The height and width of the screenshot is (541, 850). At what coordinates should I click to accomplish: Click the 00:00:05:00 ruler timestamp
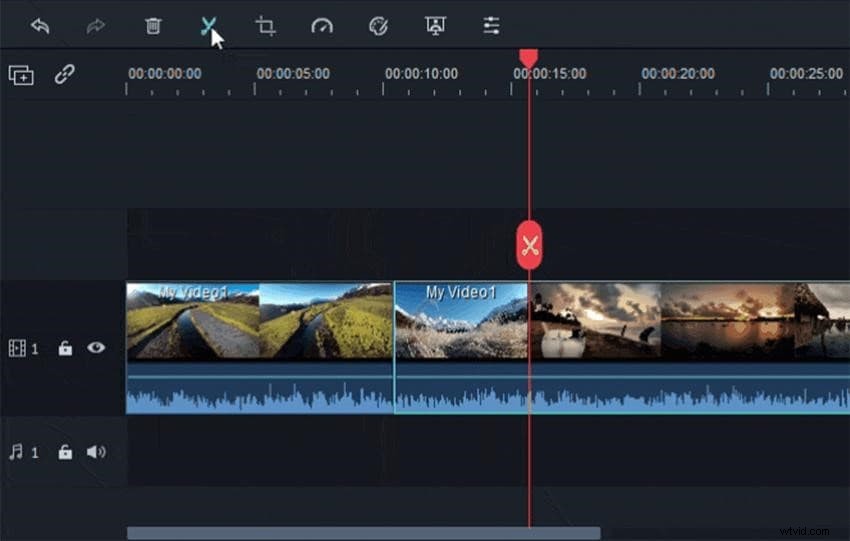click(x=293, y=73)
